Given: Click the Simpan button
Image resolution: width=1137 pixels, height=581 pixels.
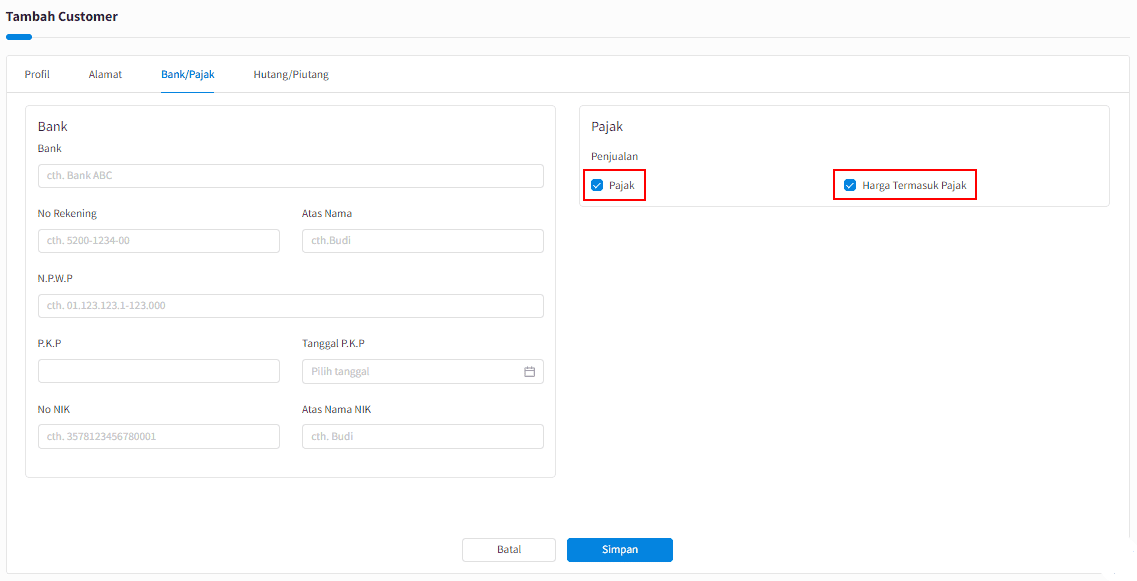Looking at the screenshot, I should click(x=620, y=550).
